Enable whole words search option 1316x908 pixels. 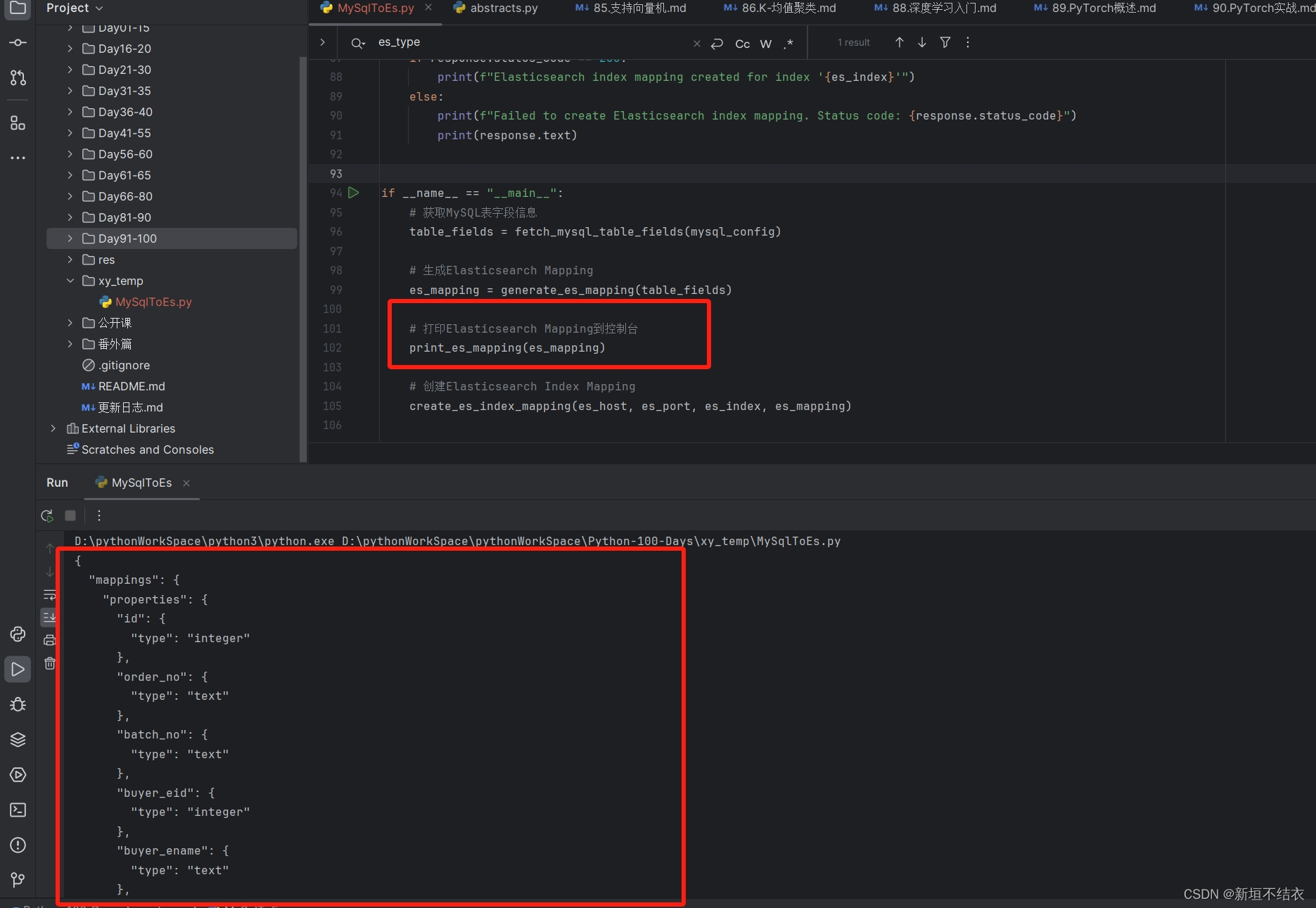pos(765,44)
